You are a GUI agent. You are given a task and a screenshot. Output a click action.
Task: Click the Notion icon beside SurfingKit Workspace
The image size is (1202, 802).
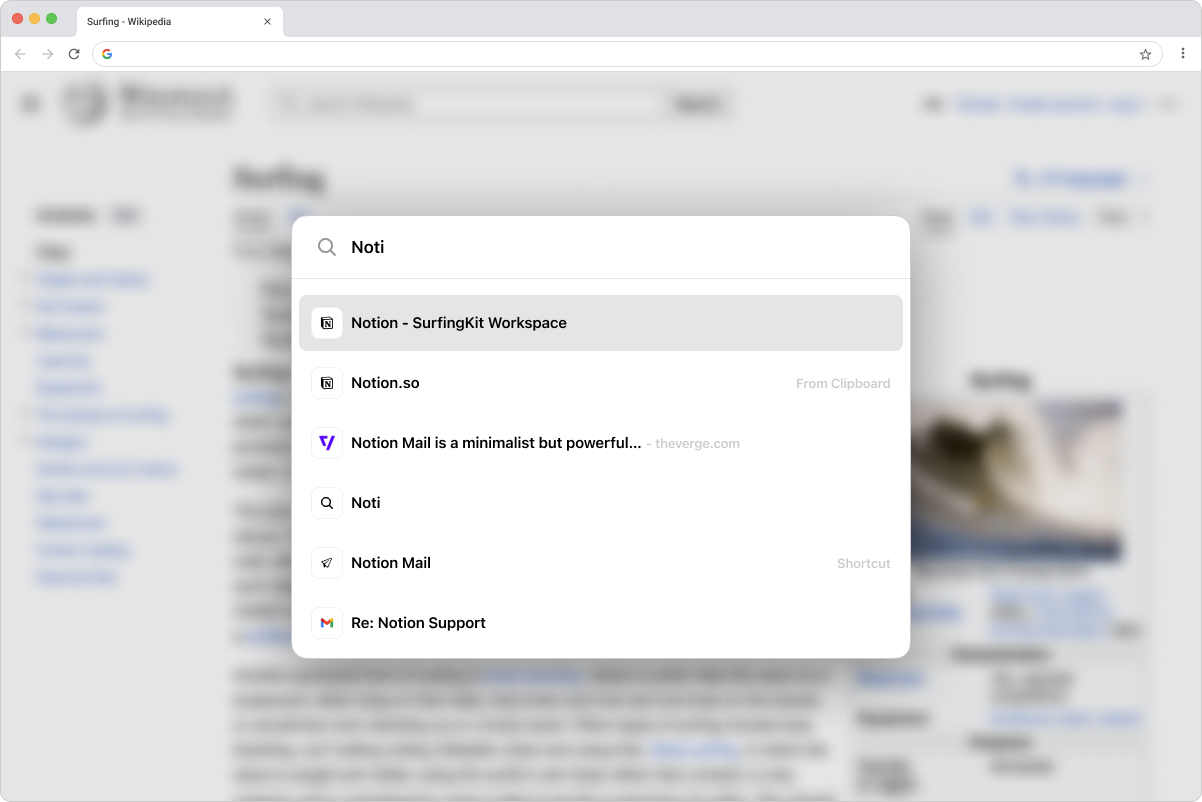(x=327, y=323)
